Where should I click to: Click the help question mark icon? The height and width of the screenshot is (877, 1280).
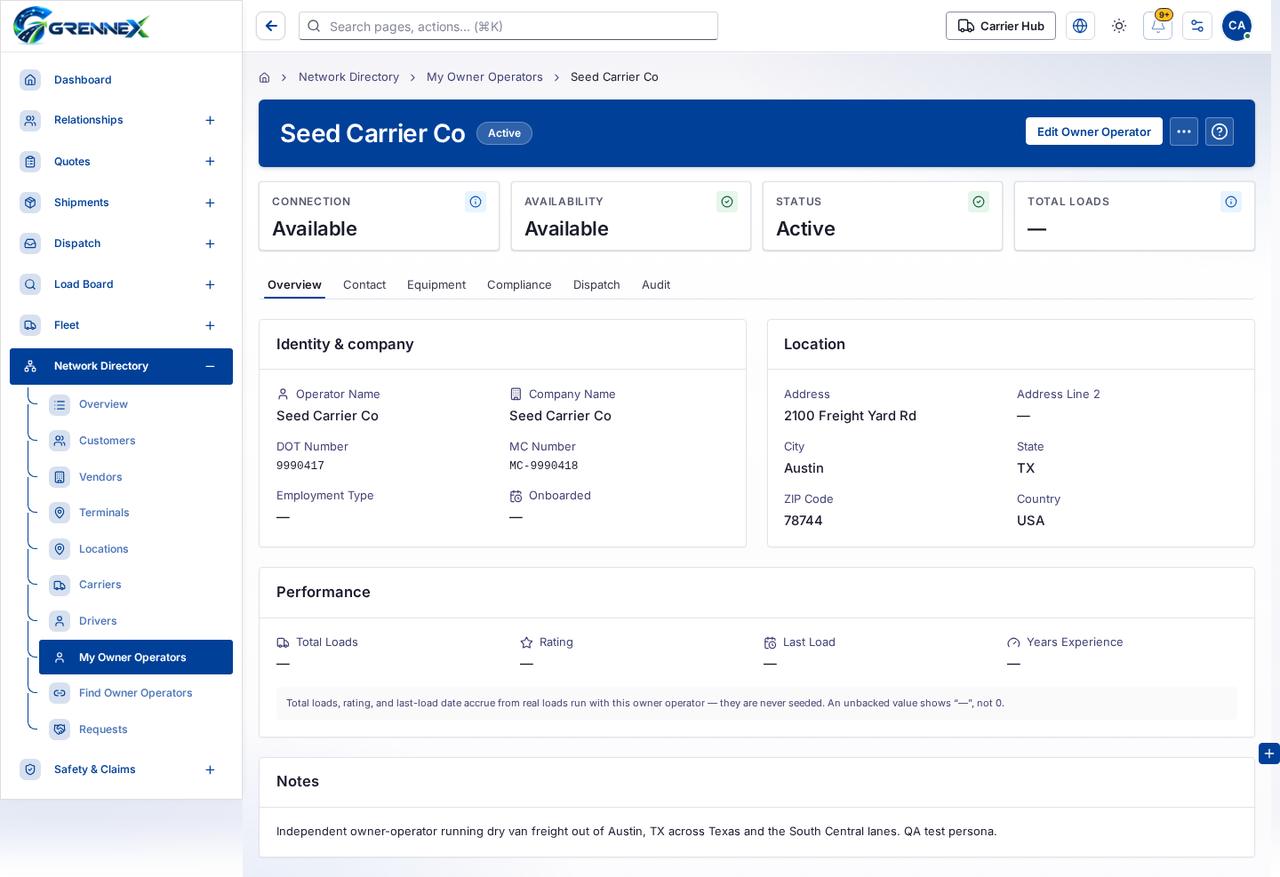coord(1219,131)
